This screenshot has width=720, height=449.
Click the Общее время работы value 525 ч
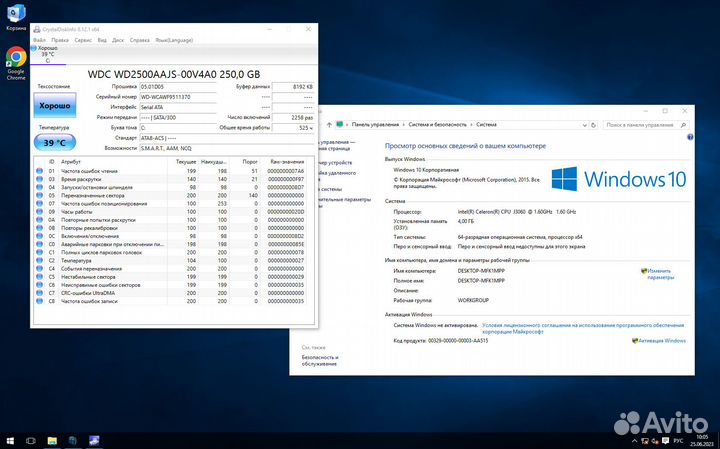pos(293,128)
